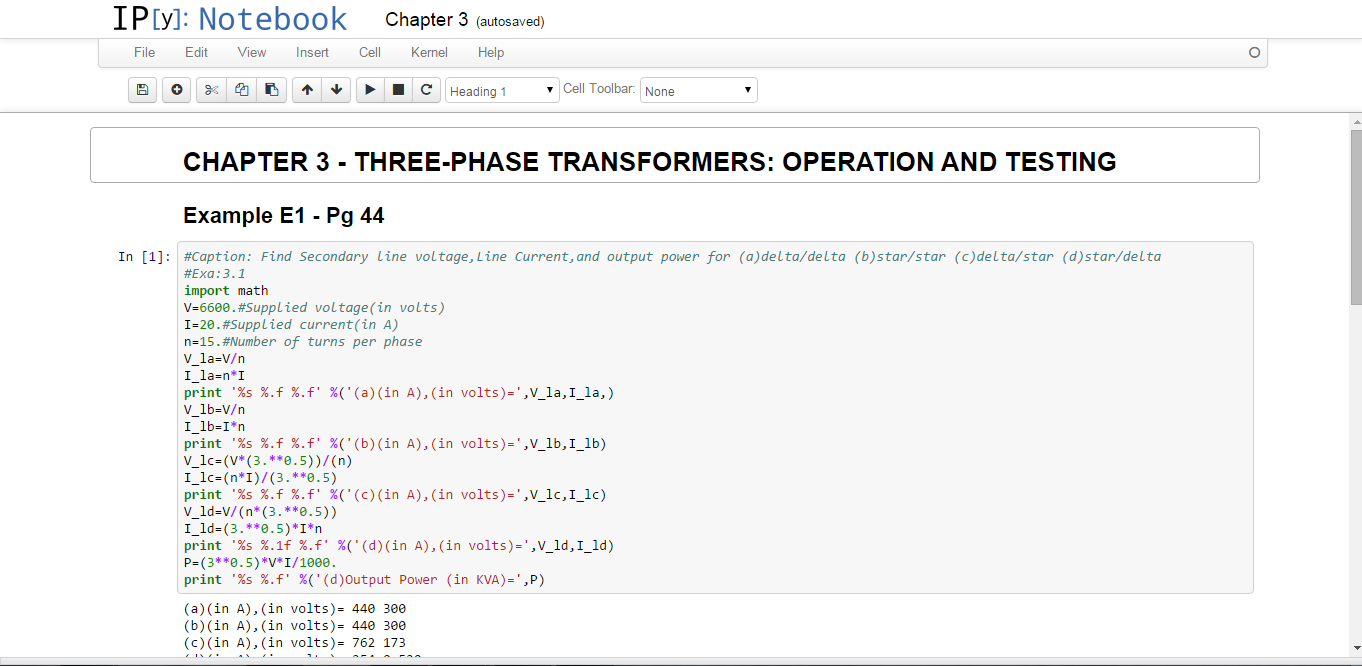The width and height of the screenshot is (1362, 666).
Task: Restart kernel with circular arrow icon
Action: 426,90
